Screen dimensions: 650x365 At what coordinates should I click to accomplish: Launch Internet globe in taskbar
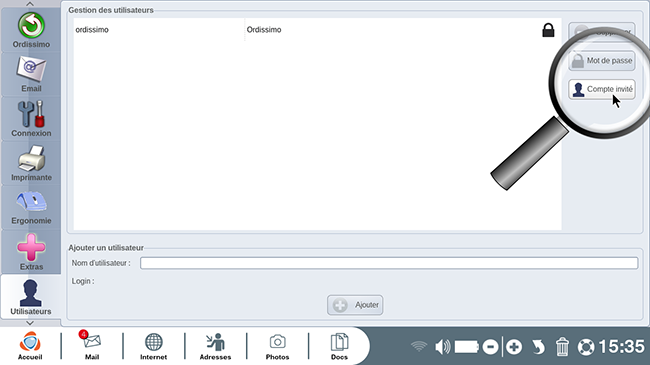(x=153, y=346)
